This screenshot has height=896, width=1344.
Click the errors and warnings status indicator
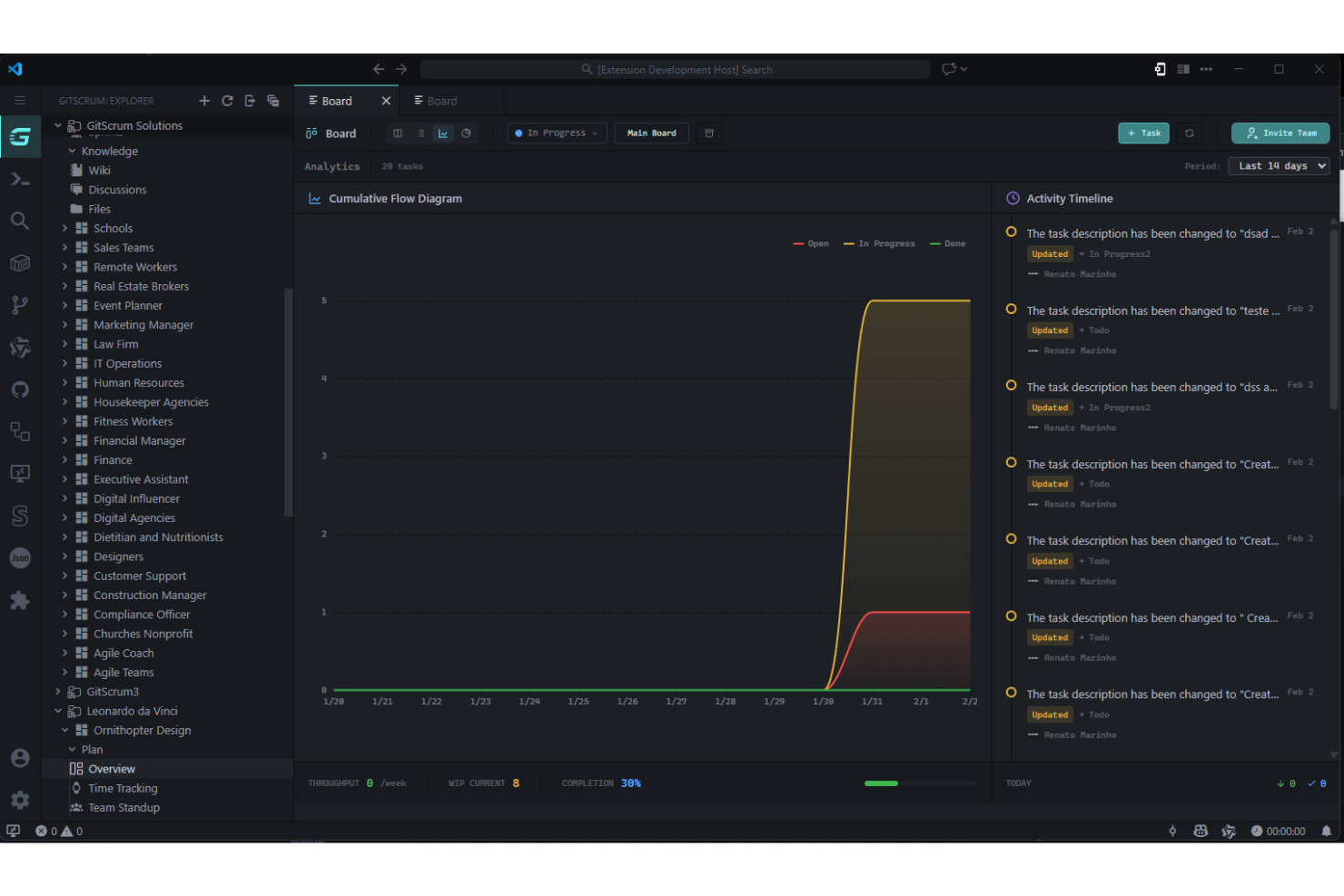point(59,831)
